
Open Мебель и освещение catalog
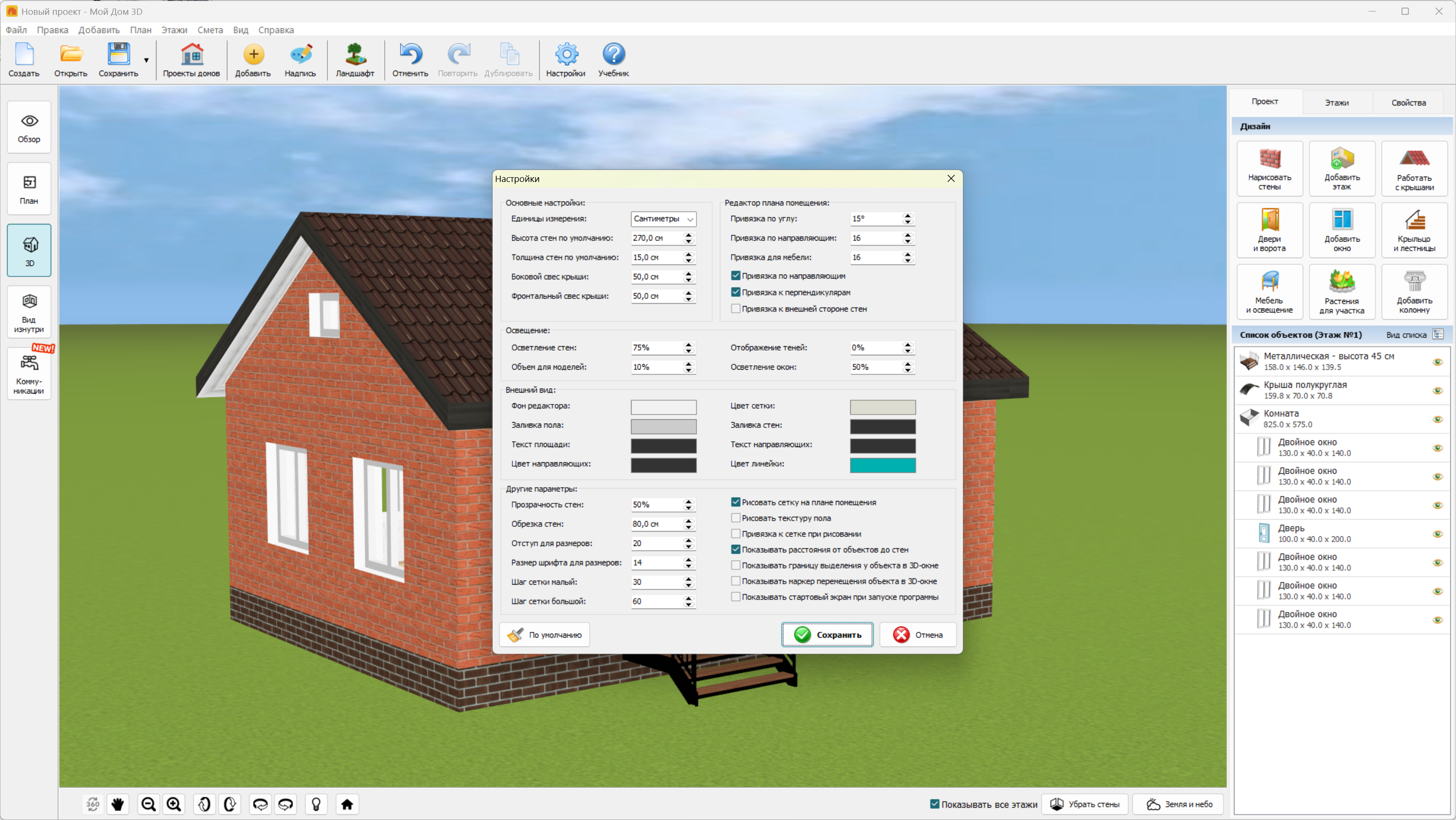[1269, 292]
